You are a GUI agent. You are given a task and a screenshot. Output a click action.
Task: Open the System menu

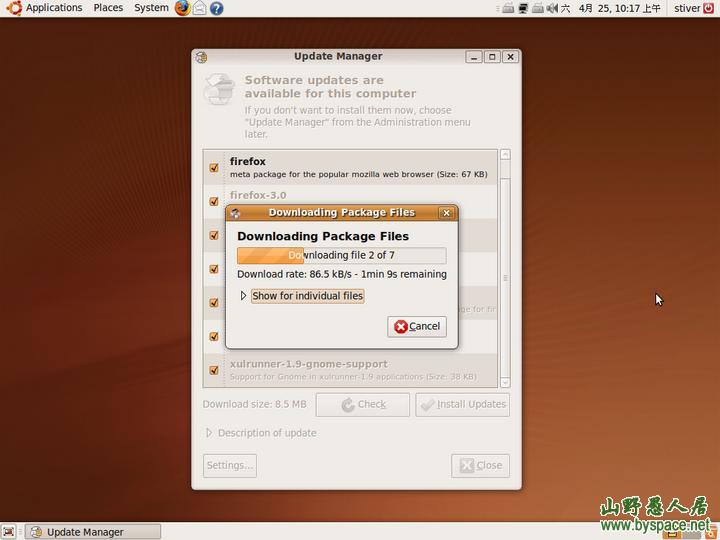(151, 8)
